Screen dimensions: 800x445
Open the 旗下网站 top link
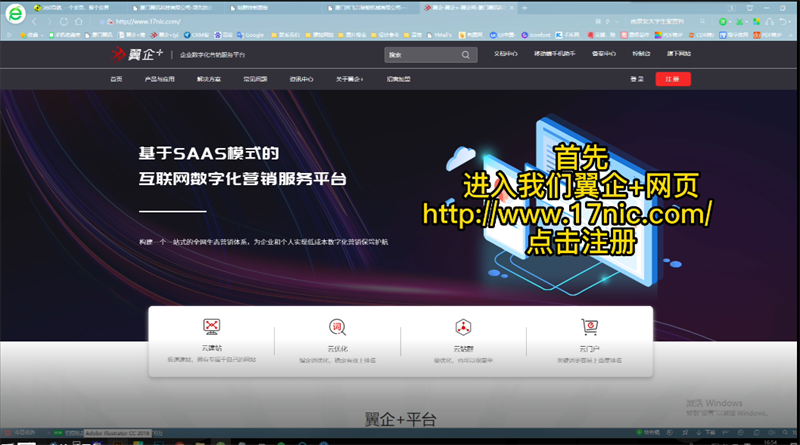click(679, 54)
